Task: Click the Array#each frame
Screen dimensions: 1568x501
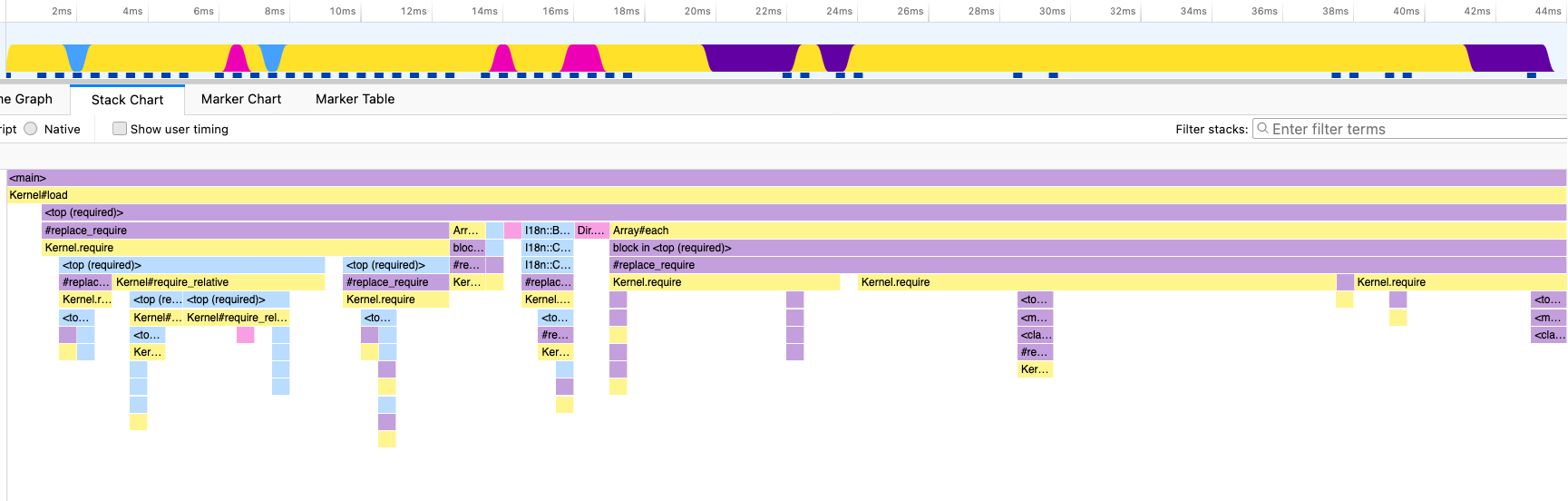Action: [1088, 231]
